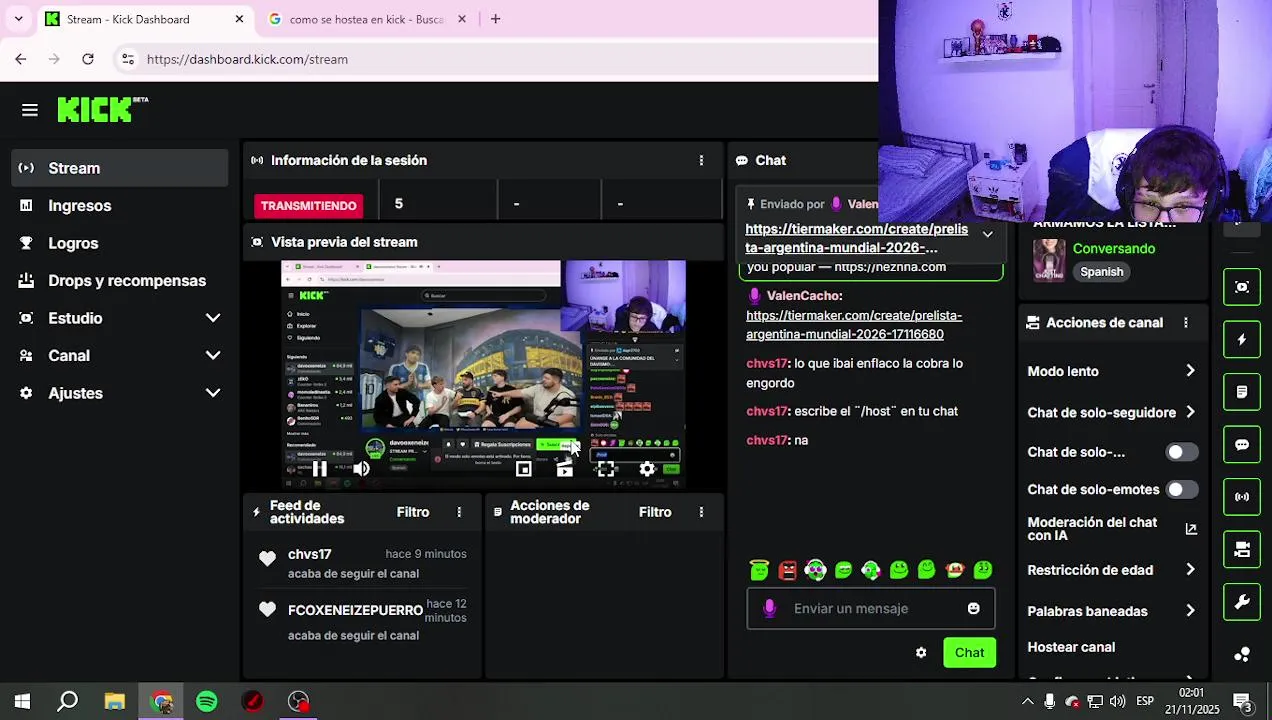Click chvs17 username on /host message
This screenshot has height=720, width=1272.
[x=768, y=411]
